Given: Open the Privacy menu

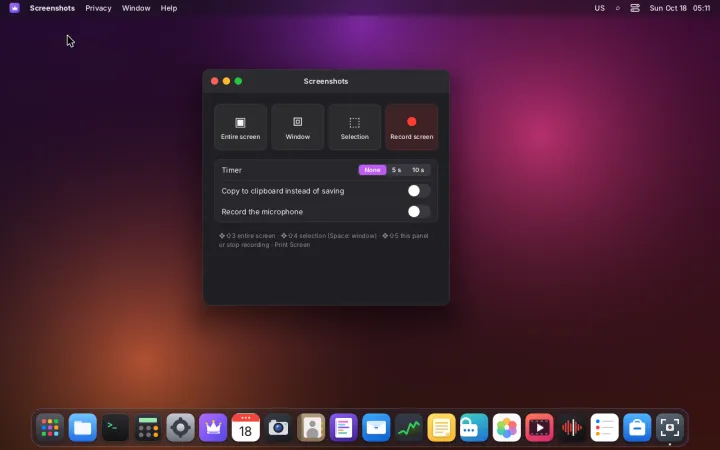Looking at the screenshot, I should pyautogui.click(x=98, y=8).
